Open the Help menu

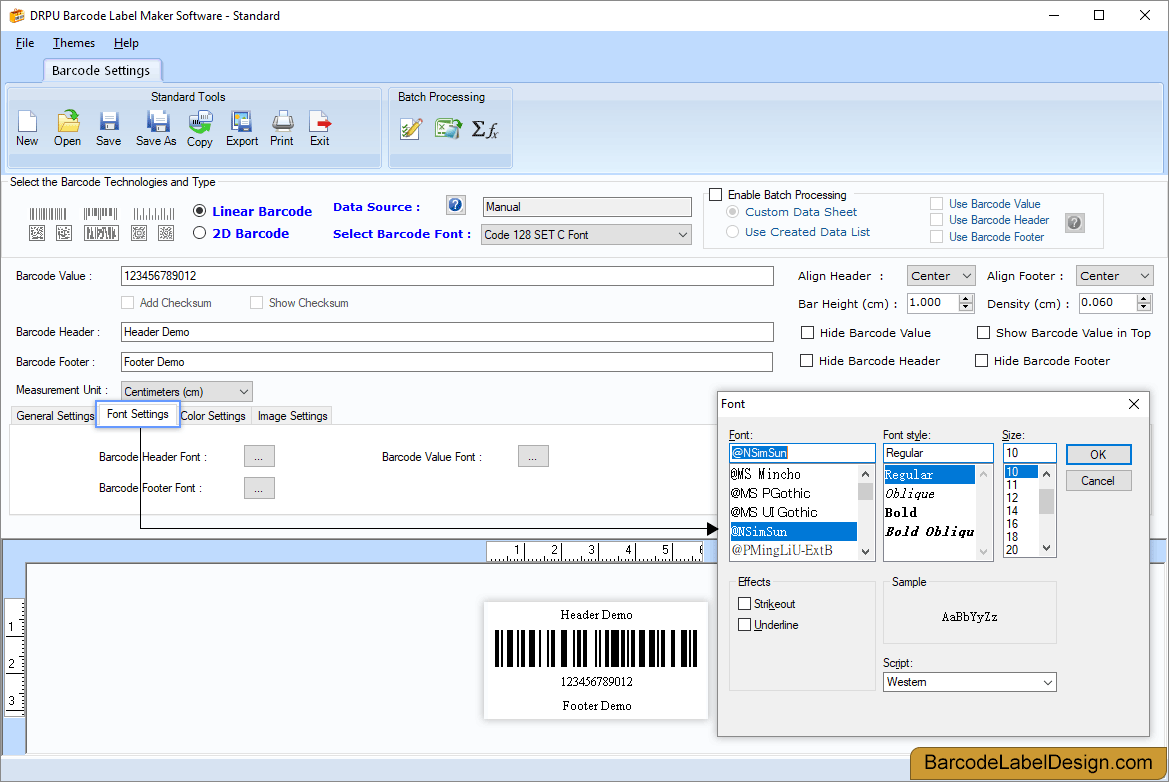point(126,43)
